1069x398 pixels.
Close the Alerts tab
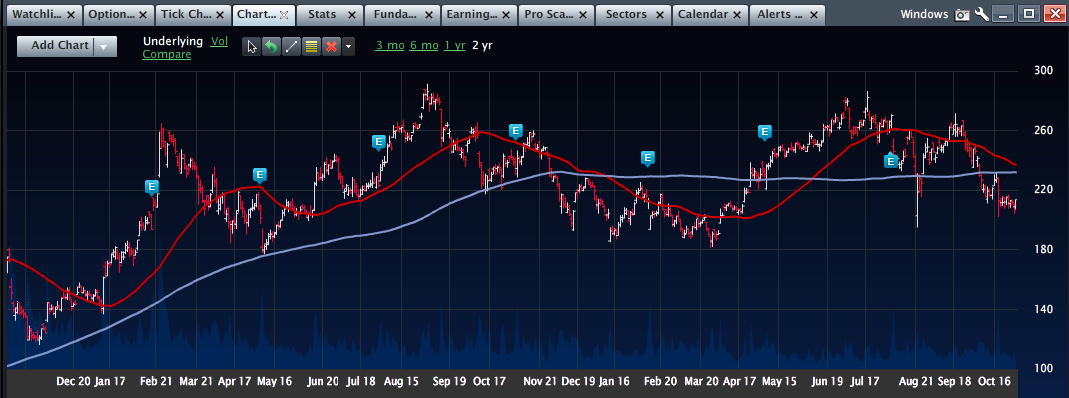pos(813,14)
